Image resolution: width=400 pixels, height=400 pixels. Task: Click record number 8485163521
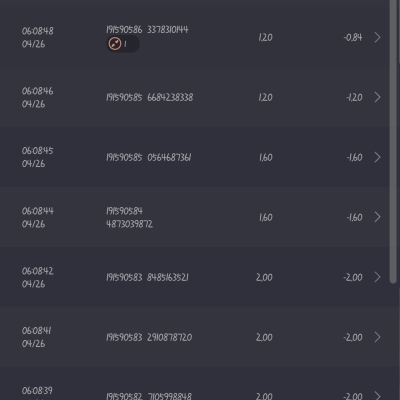(168, 277)
